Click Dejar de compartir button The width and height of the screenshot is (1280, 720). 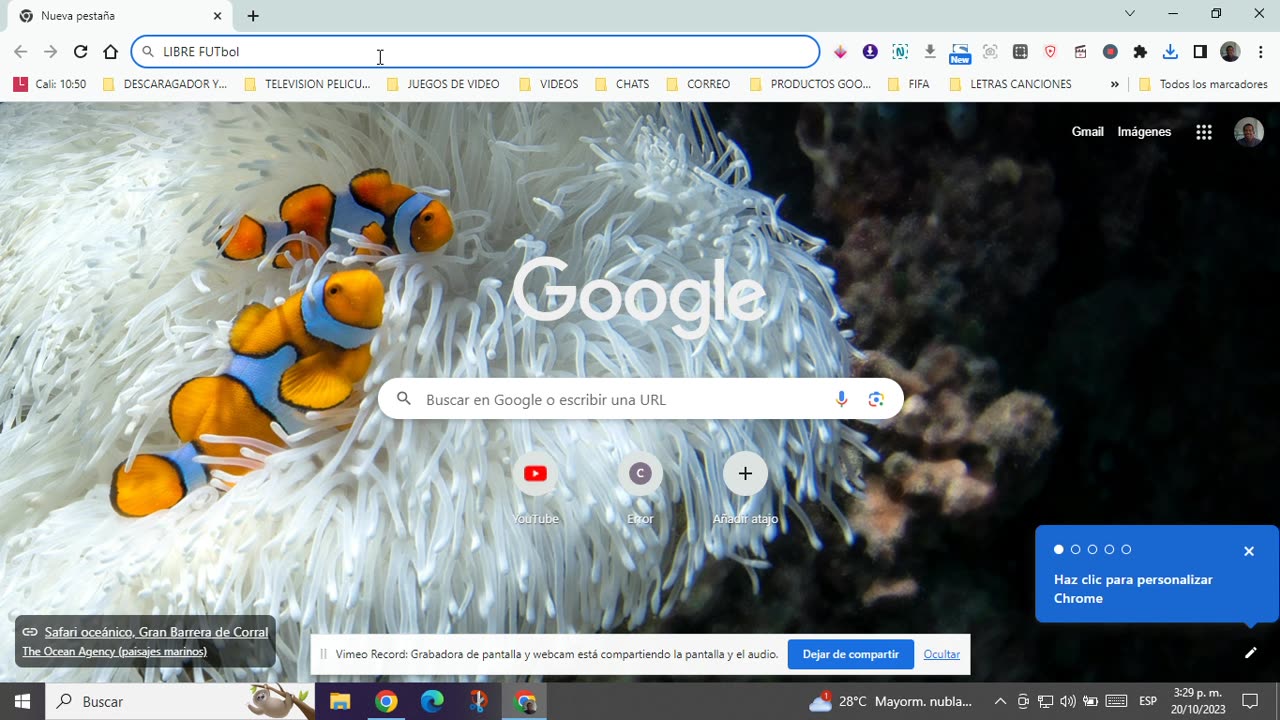[x=851, y=654]
